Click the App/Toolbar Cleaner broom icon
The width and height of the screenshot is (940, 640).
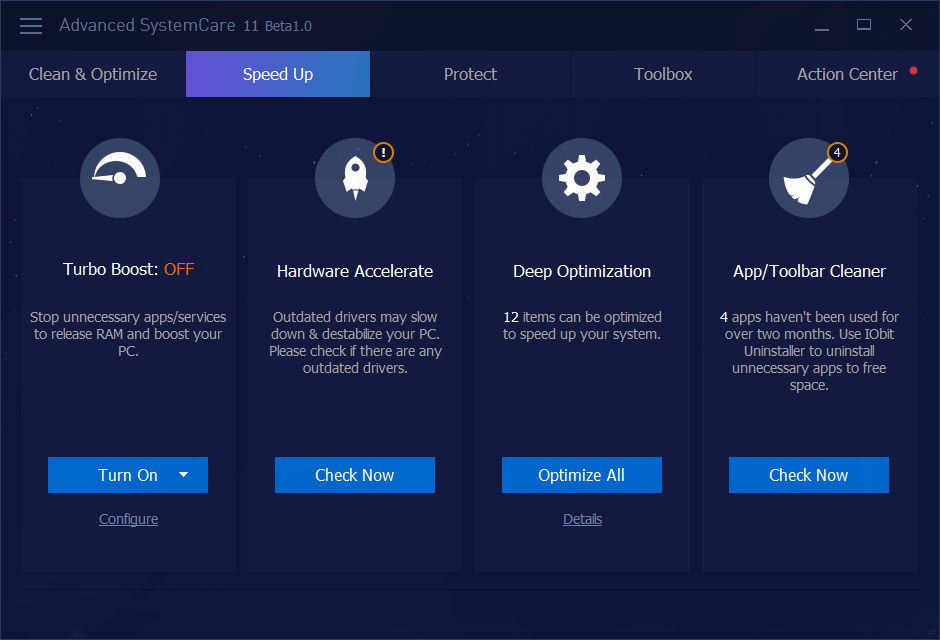pyautogui.click(x=809, y=178)
